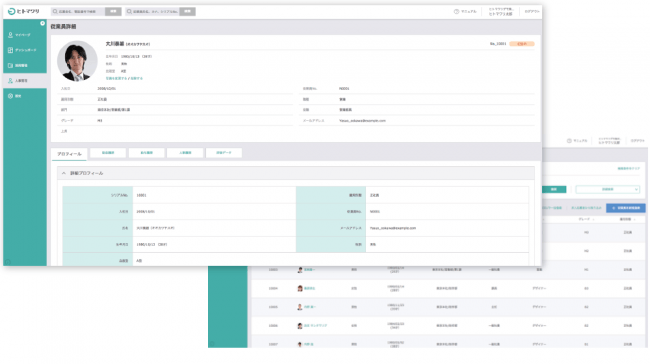Click gray search button of second search box
This screenshot has width=650, height=364.
click(187, 12)
